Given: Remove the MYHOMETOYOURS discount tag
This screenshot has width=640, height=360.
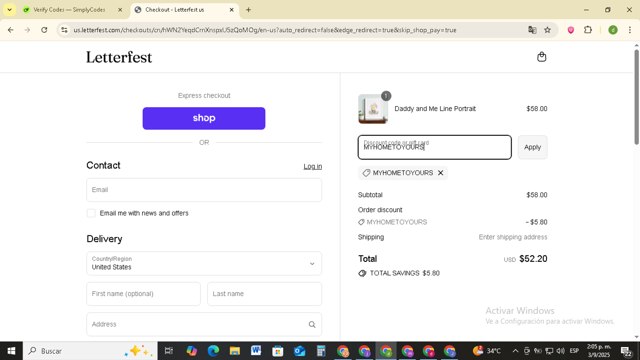Looking at the screenshot, I should [440, 173].
